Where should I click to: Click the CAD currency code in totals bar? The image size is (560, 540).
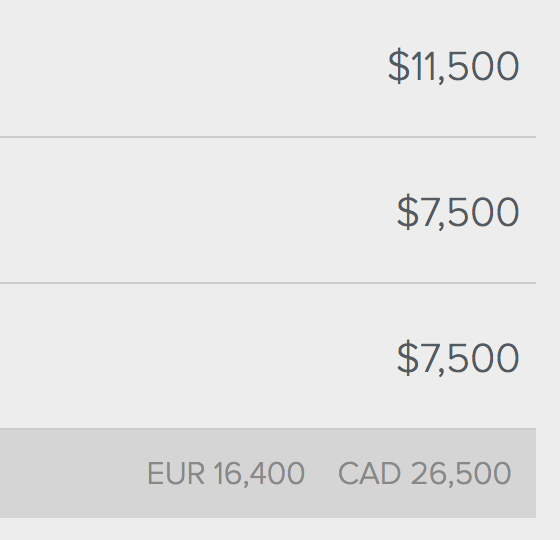pyautogui.click(x=369, y=474)
